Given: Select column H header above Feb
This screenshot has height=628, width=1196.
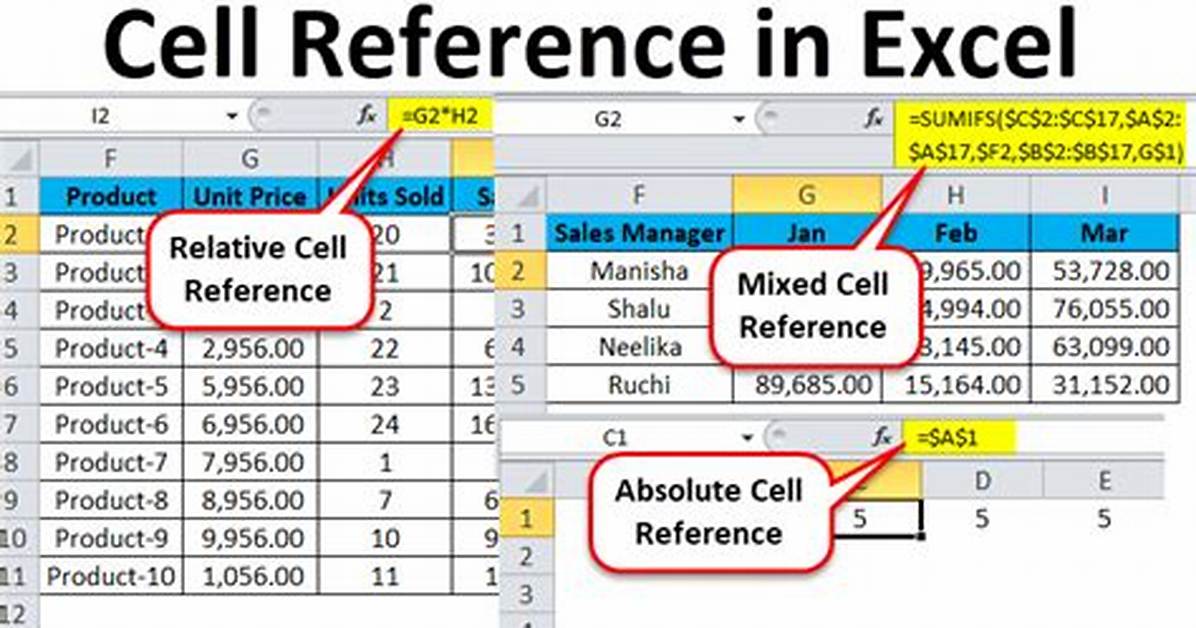Looking at the screenshot, I should click(956, 196).
